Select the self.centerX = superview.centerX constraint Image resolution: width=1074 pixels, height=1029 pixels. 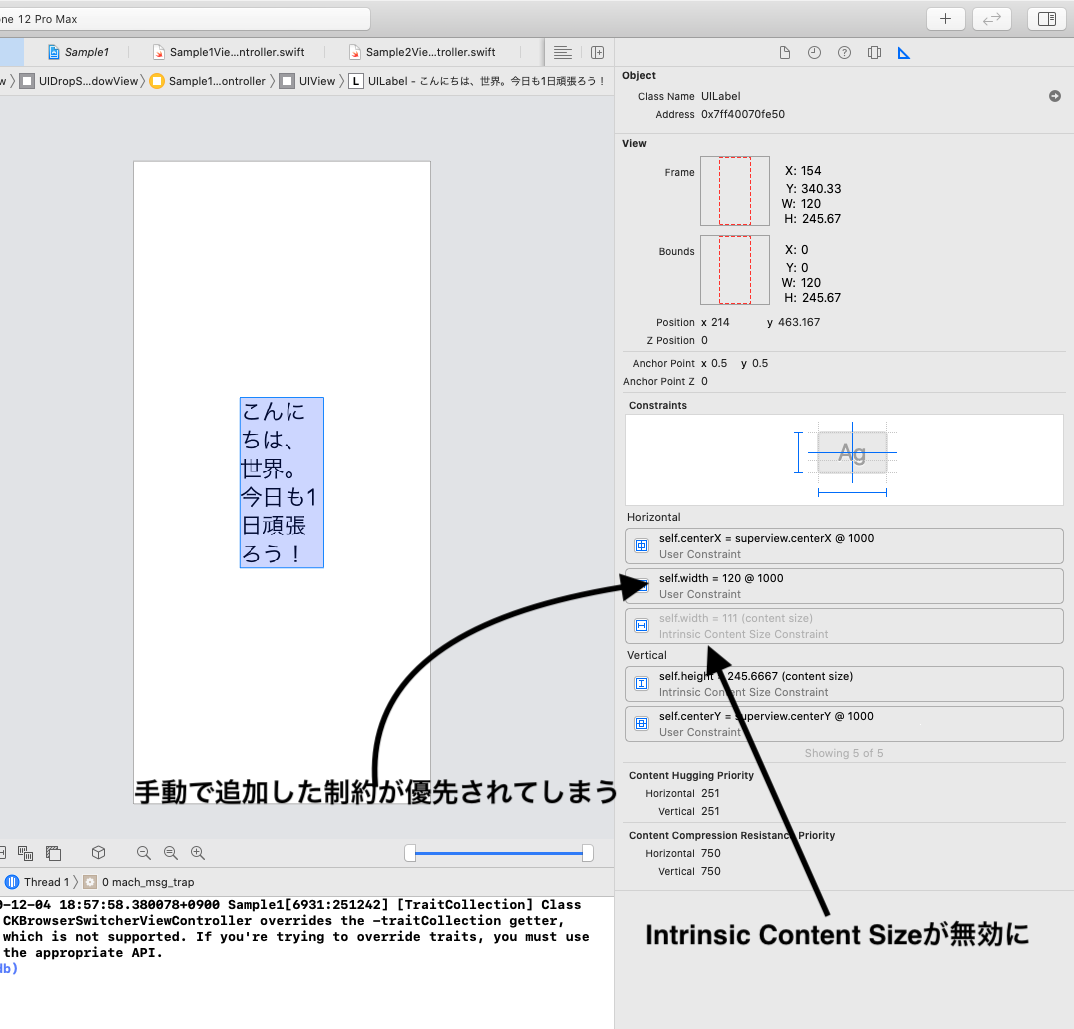[844, 546]
